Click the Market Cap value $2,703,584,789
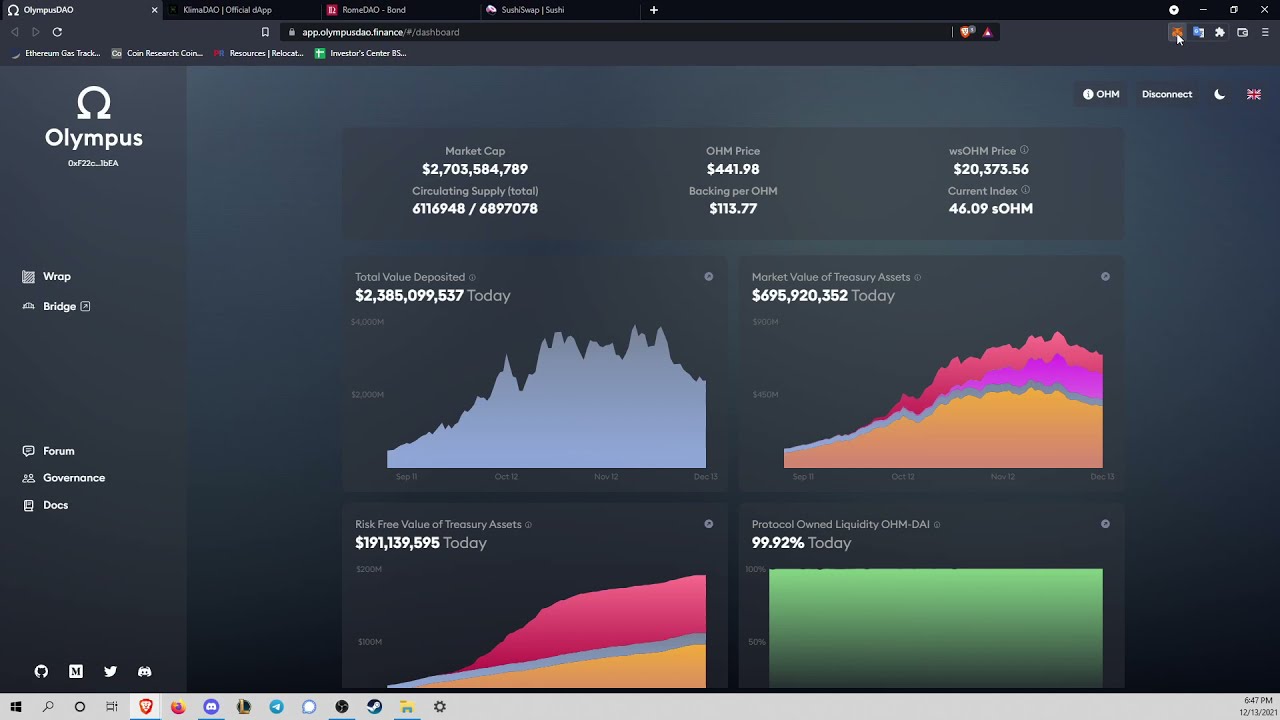 tap(475, 169)
